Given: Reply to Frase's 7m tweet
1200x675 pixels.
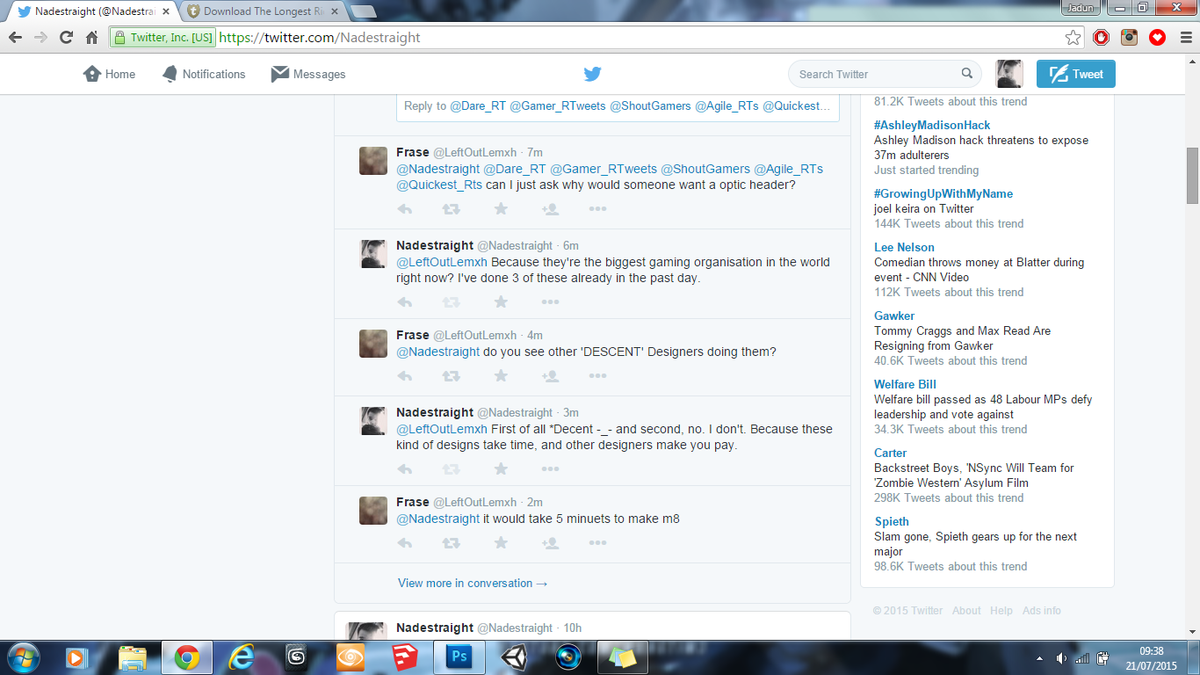Looking at the screenshot, I should (405, 209).
